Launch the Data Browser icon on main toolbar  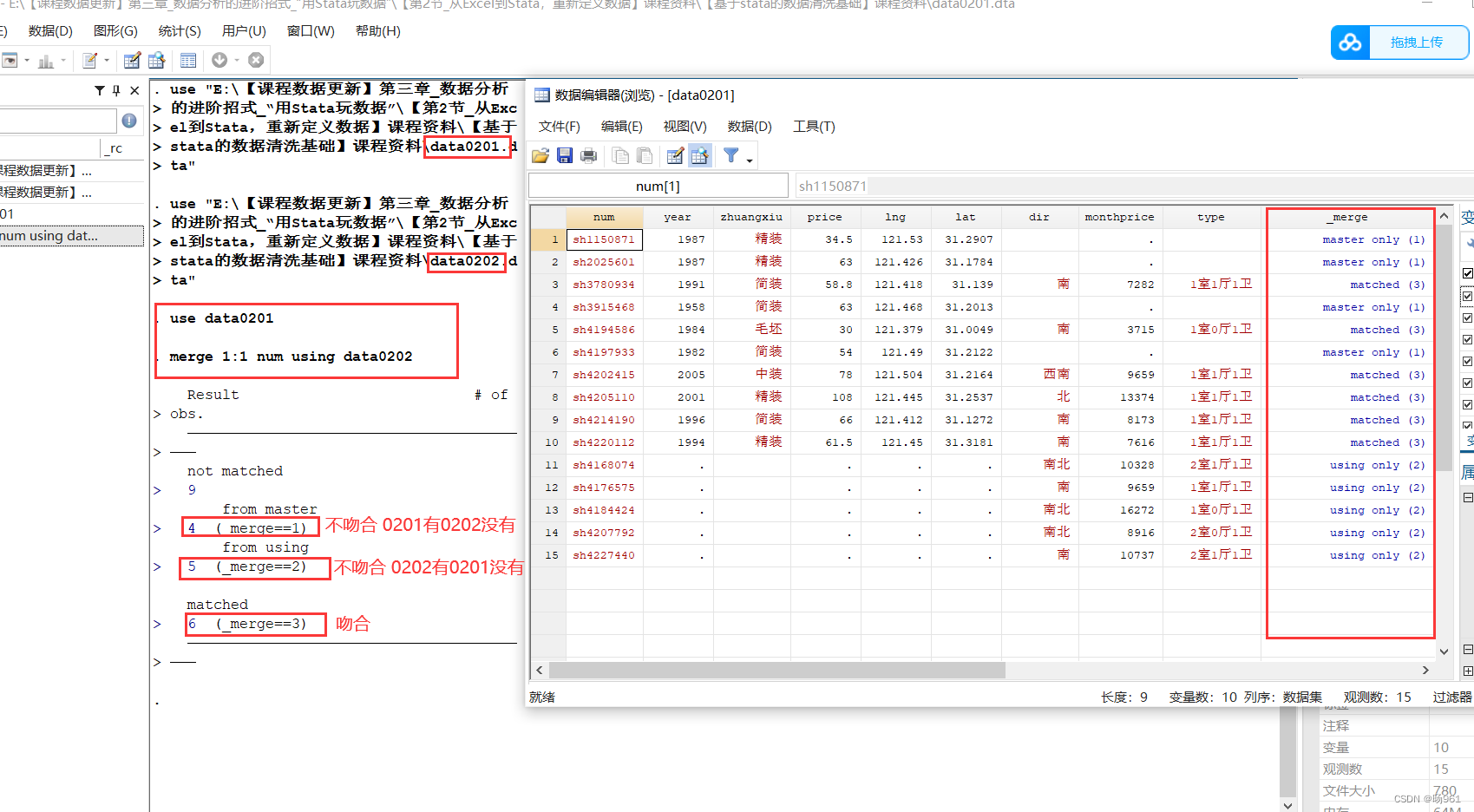click(157, 60)
